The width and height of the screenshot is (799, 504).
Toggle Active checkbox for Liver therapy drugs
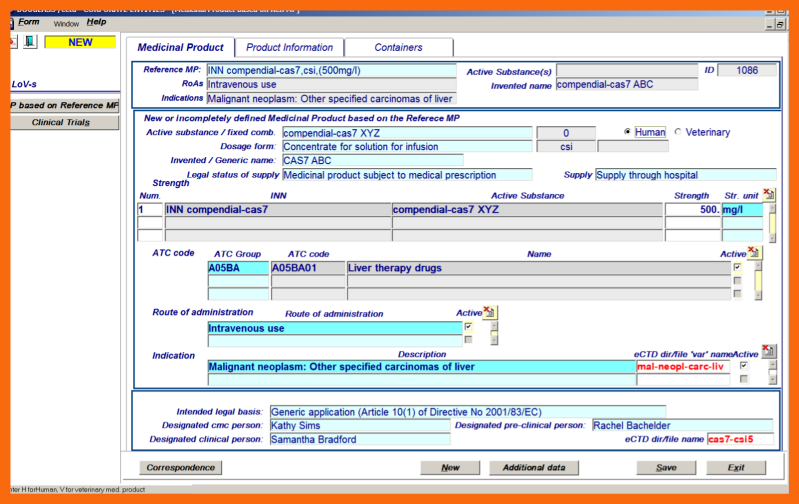(737, 267)
